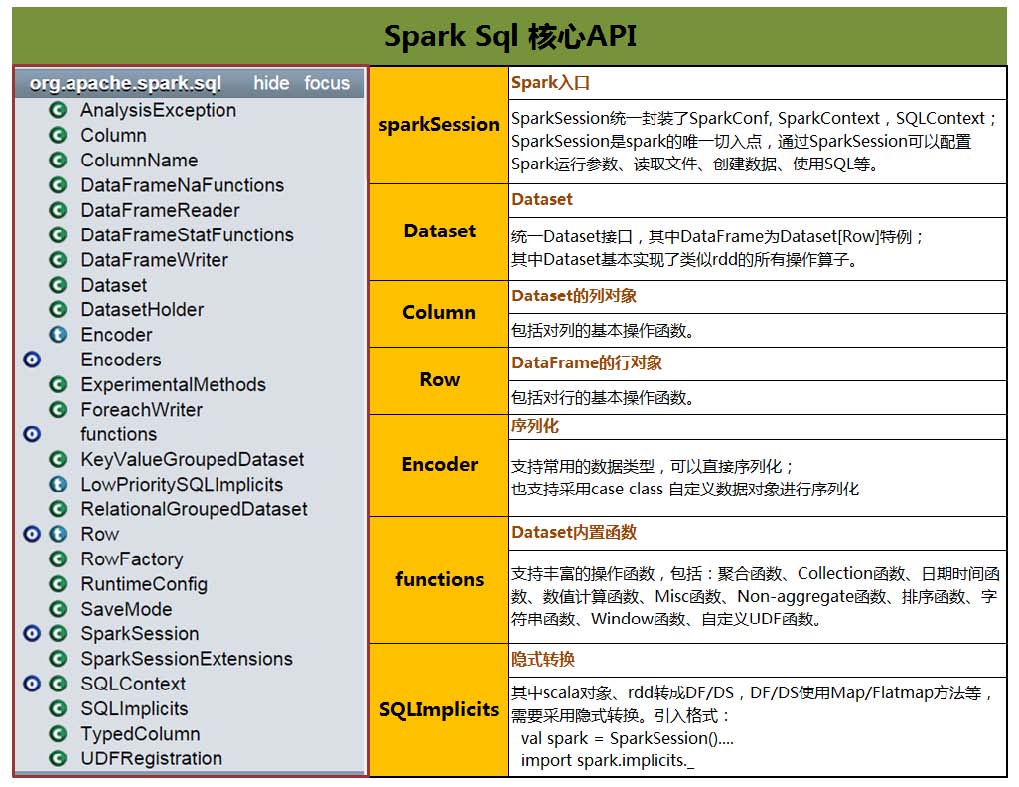Open the UDFRegistration class link
The width and height of the screenshot is (1019, 787).
click(x=151, y=758)
